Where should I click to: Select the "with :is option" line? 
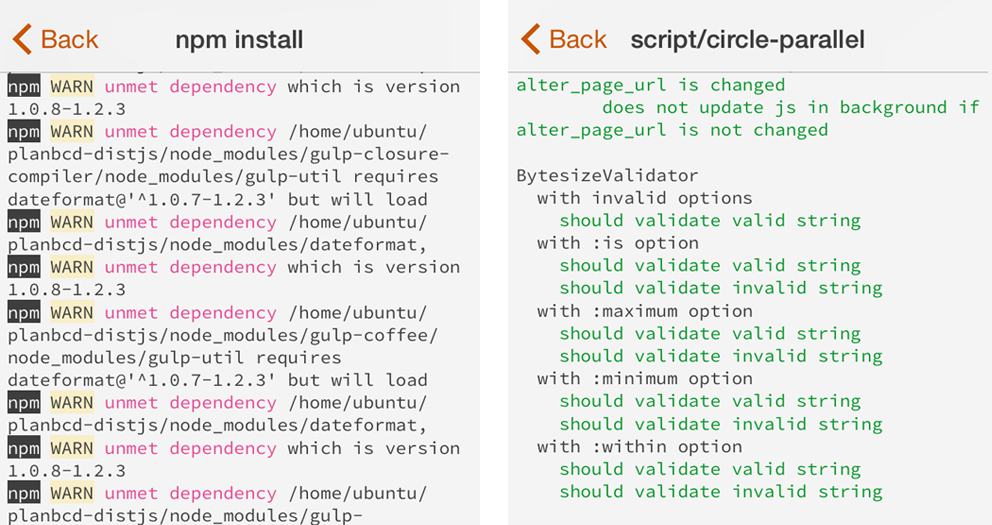[x=617, y=243]
